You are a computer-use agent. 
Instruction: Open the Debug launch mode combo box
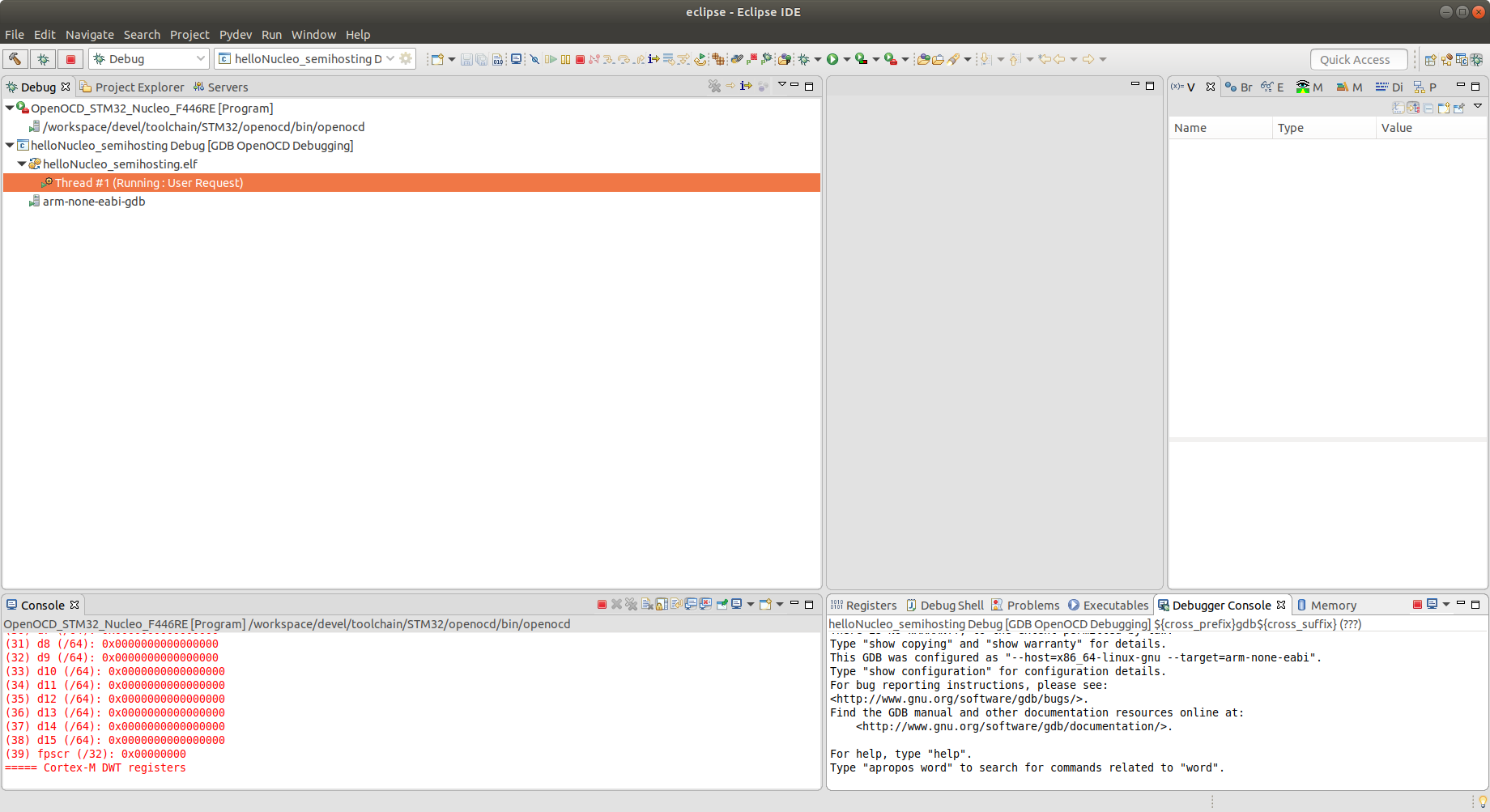pos(150,59)
